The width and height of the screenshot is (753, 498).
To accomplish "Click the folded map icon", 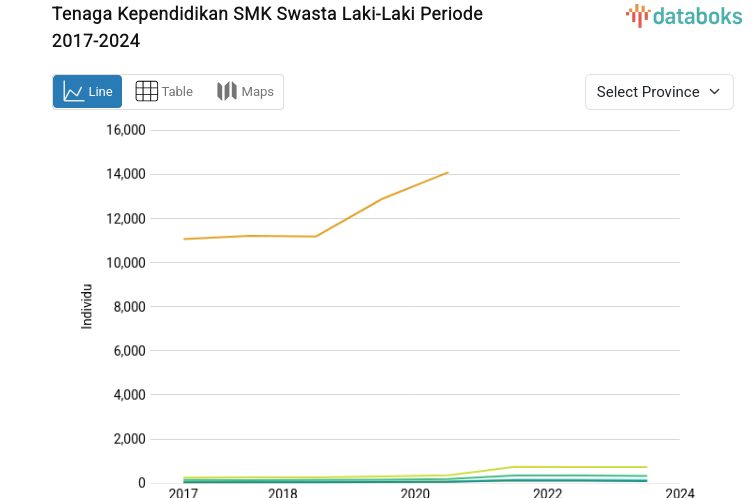I will 226,92.
